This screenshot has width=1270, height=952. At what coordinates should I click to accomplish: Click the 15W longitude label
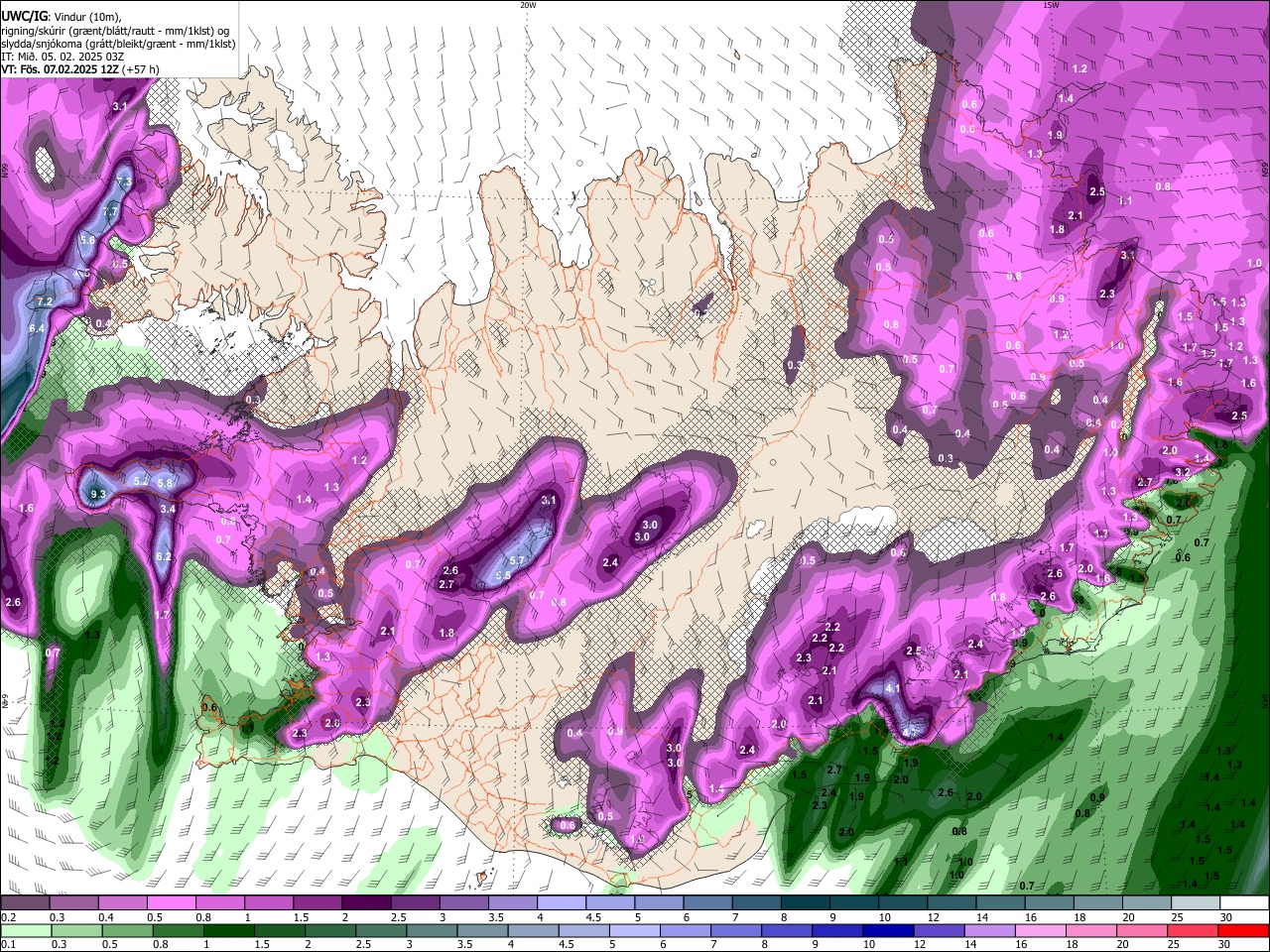1051,5
